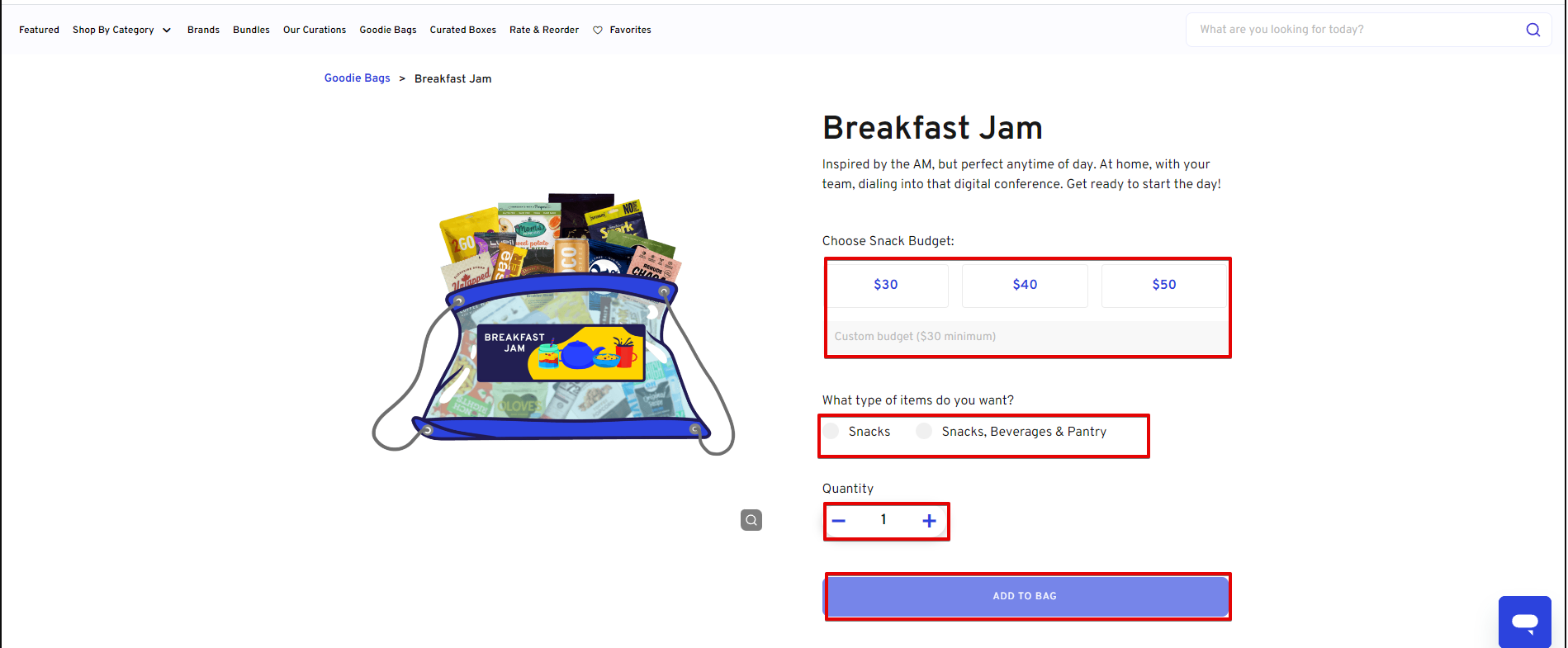Click the Favorites heart icon
The width and height of the screenshot is (1568, 648).
coord(598,31)
